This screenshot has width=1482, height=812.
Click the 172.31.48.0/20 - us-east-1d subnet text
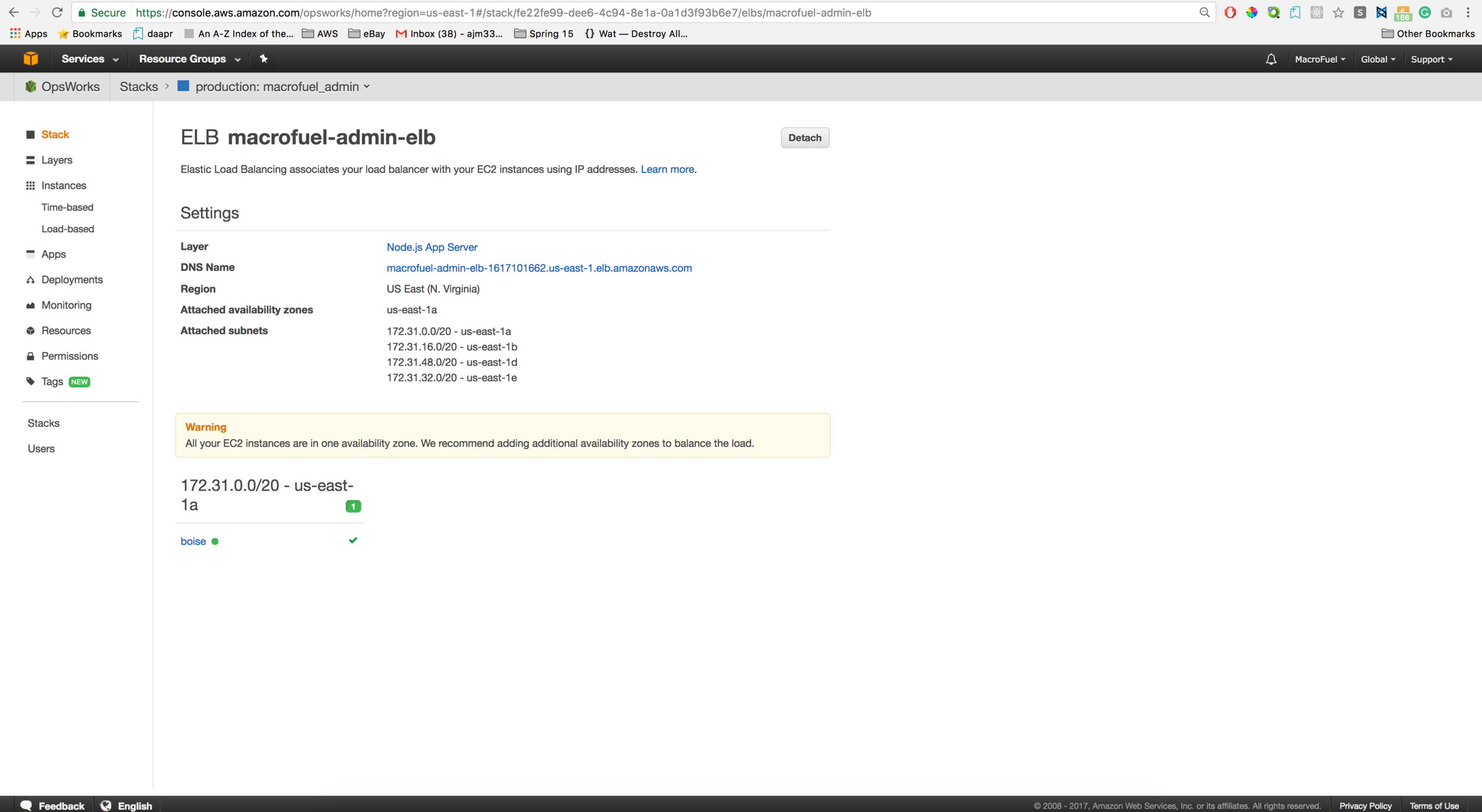[x=452, y=362]
